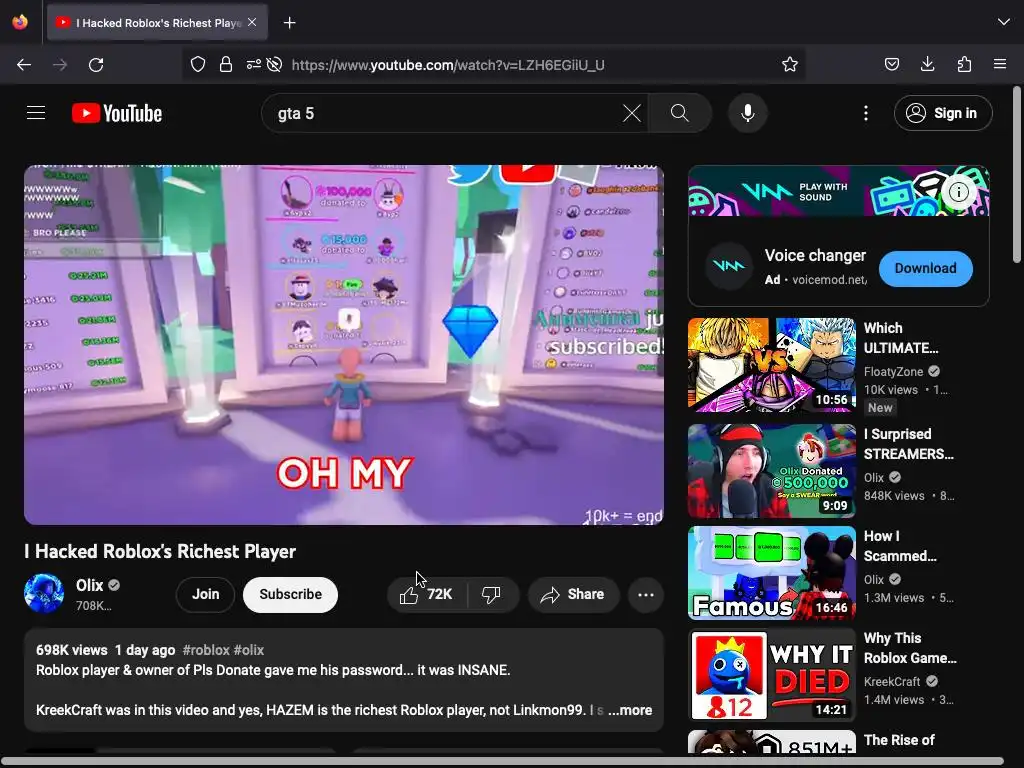Click the Voicemod play with sound banner
This screenshot has width=1024, height=768.
click(x=839, y=191)
